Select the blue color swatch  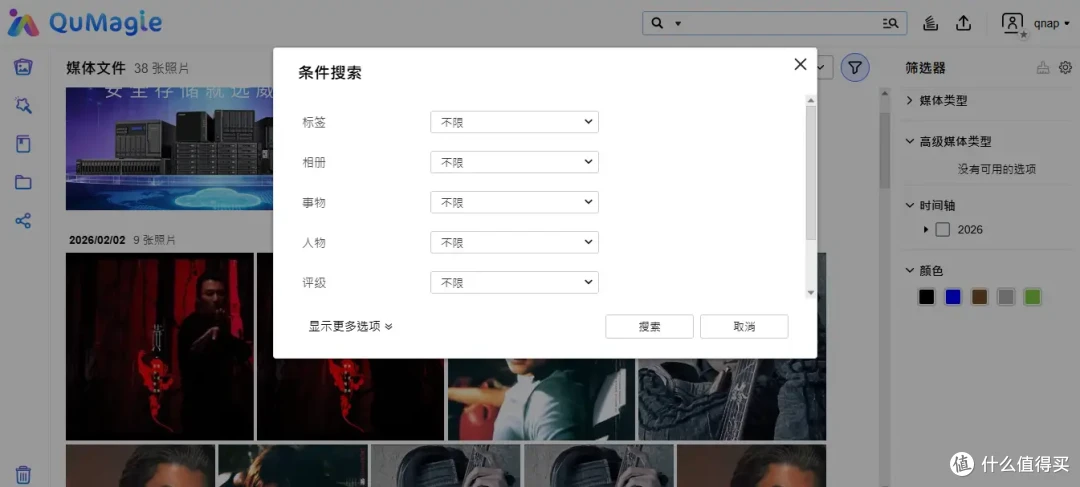click(953, 297)
